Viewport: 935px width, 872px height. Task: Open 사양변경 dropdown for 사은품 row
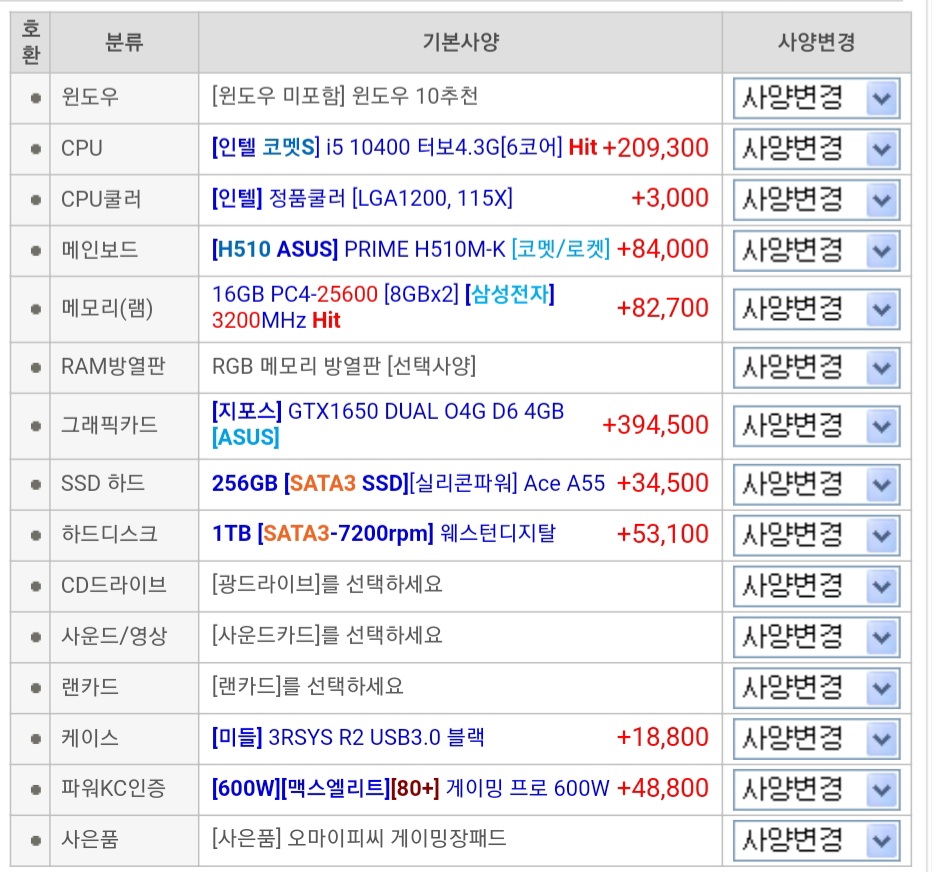pyautogui.click(x=816, y=840)
